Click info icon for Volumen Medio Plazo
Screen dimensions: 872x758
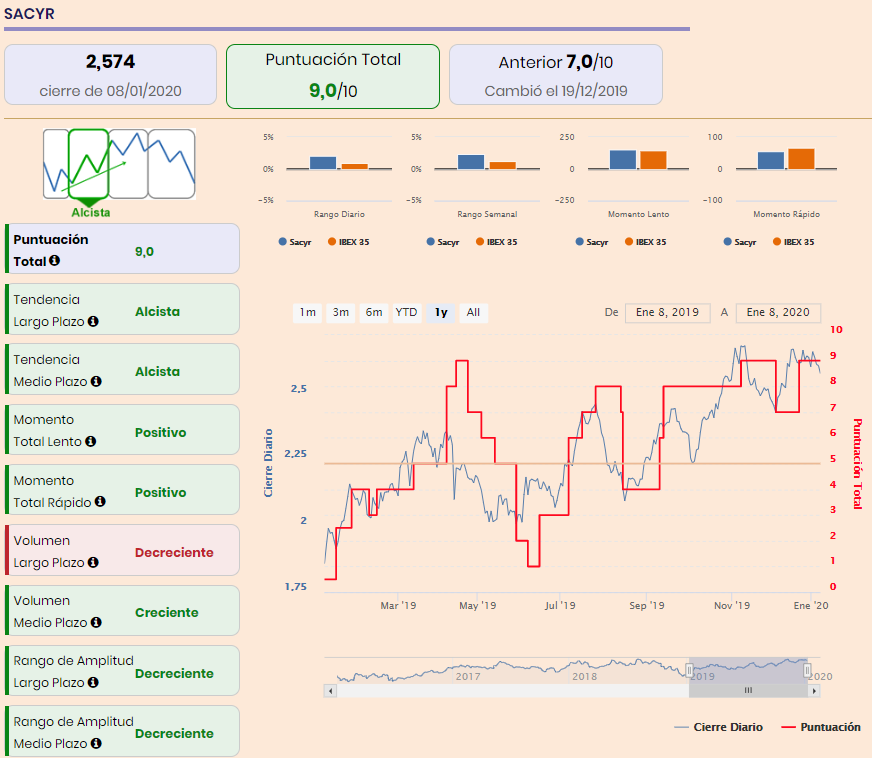point(96,622)
